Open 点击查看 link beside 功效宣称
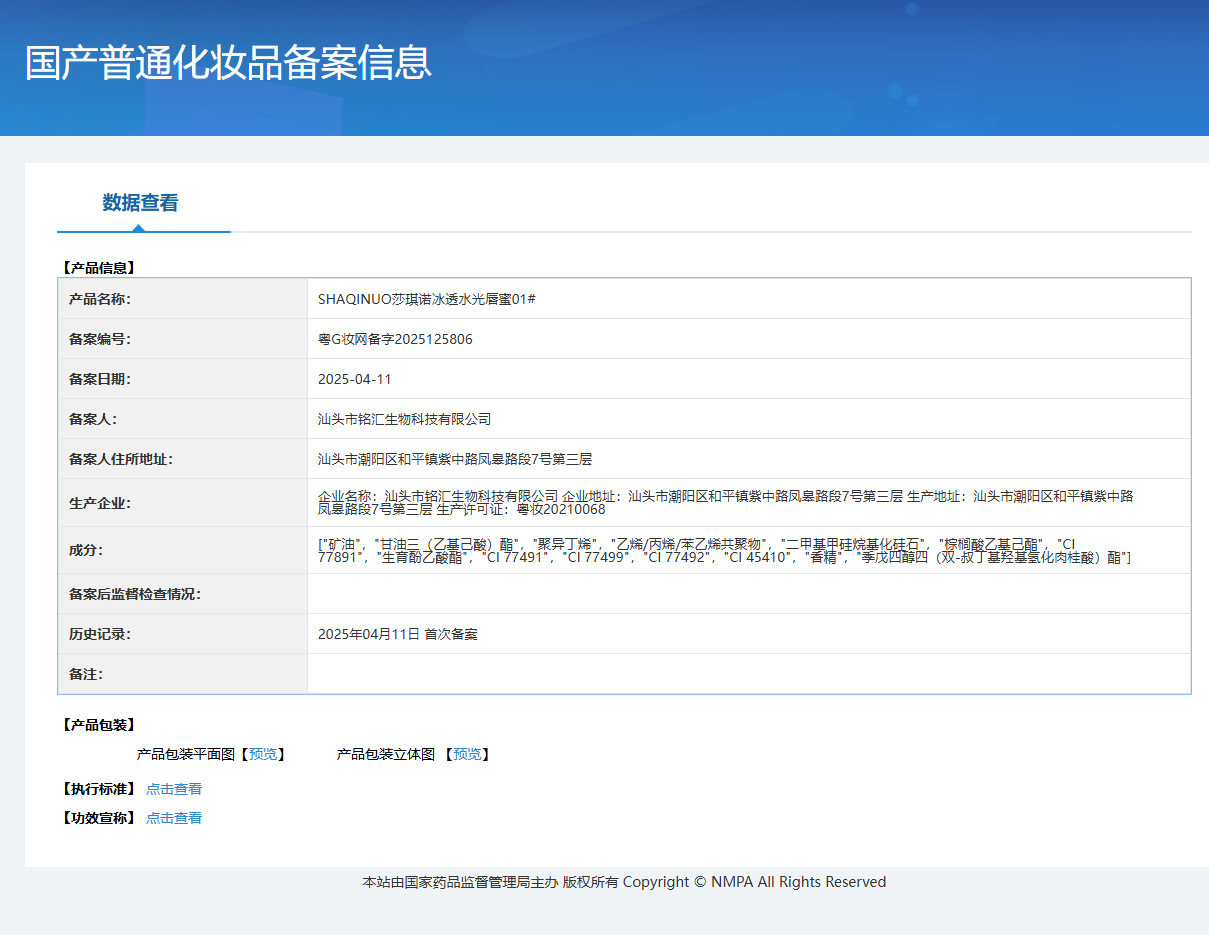The width and height of the screenshot is (1209, 935). 174,818
